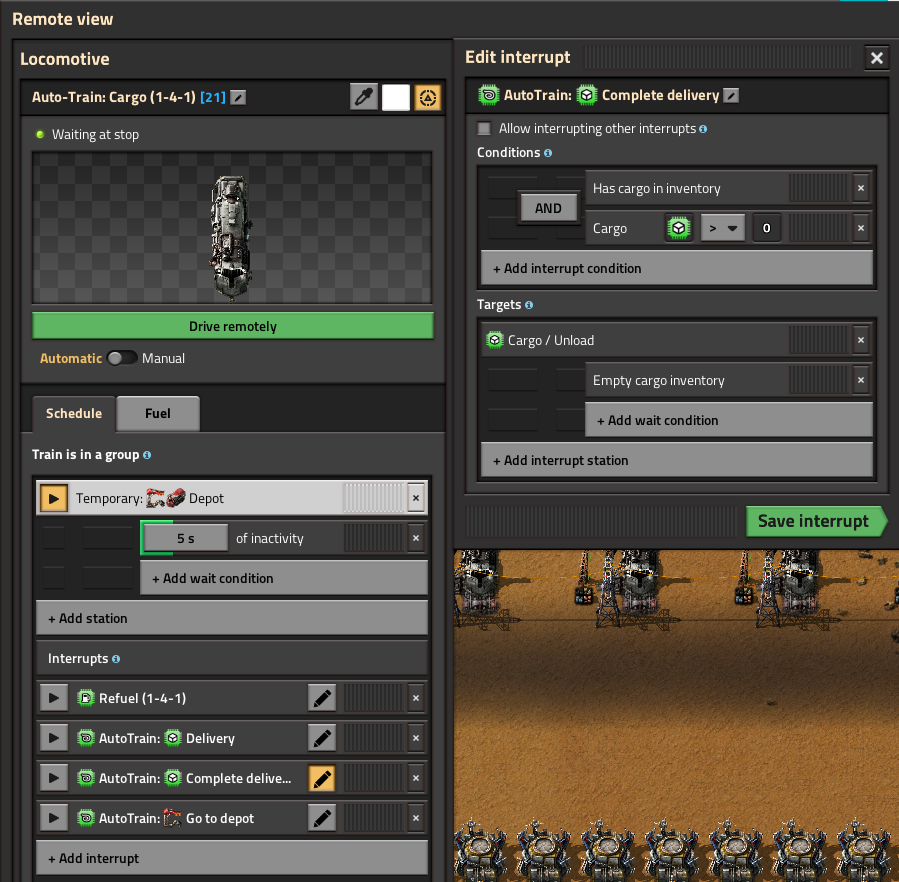
Task: Click the highlighted Complete delivery edit pencil
Action: (x=322, y=778)
